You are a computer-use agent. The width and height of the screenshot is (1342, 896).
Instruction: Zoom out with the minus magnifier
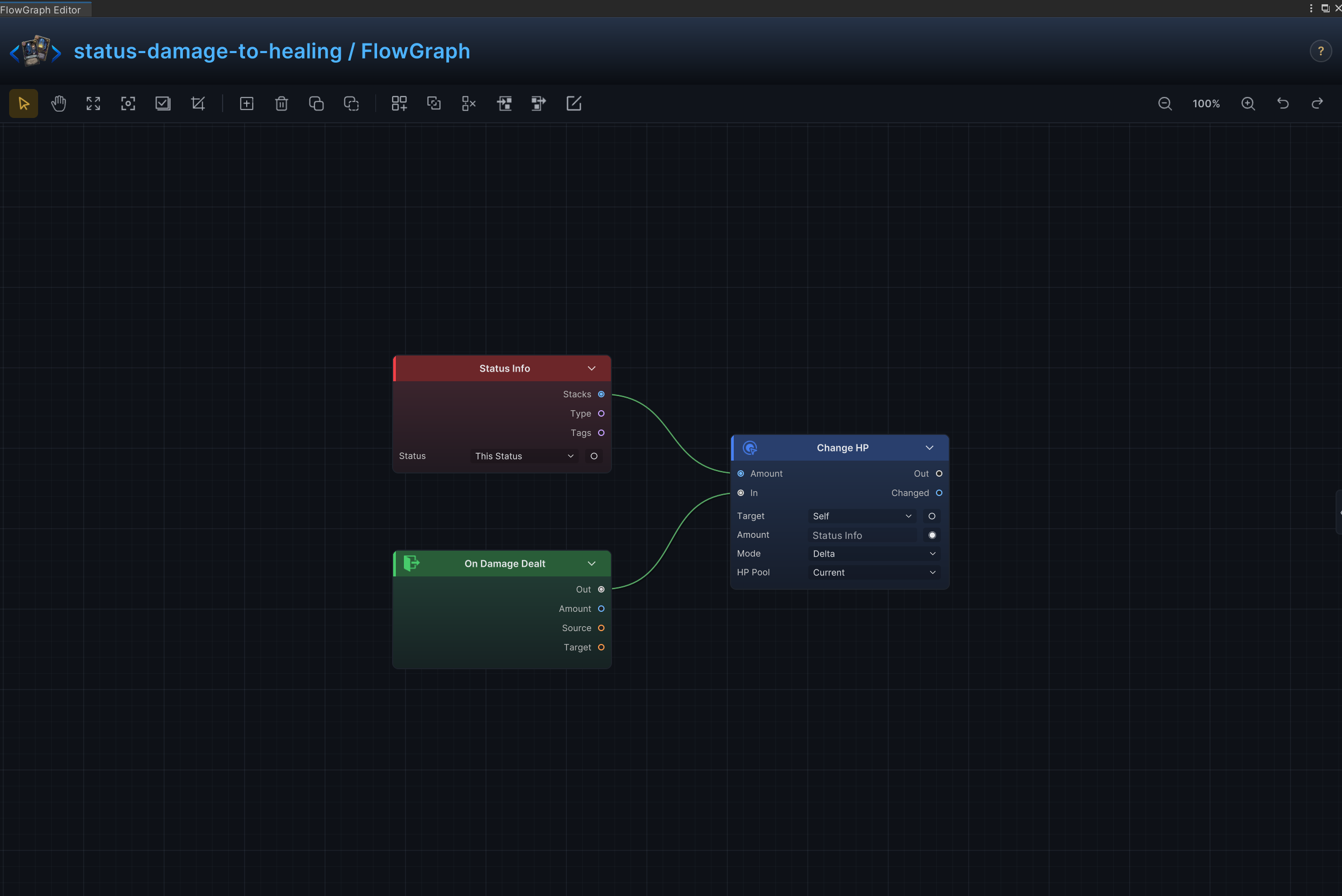(1165, 103)
